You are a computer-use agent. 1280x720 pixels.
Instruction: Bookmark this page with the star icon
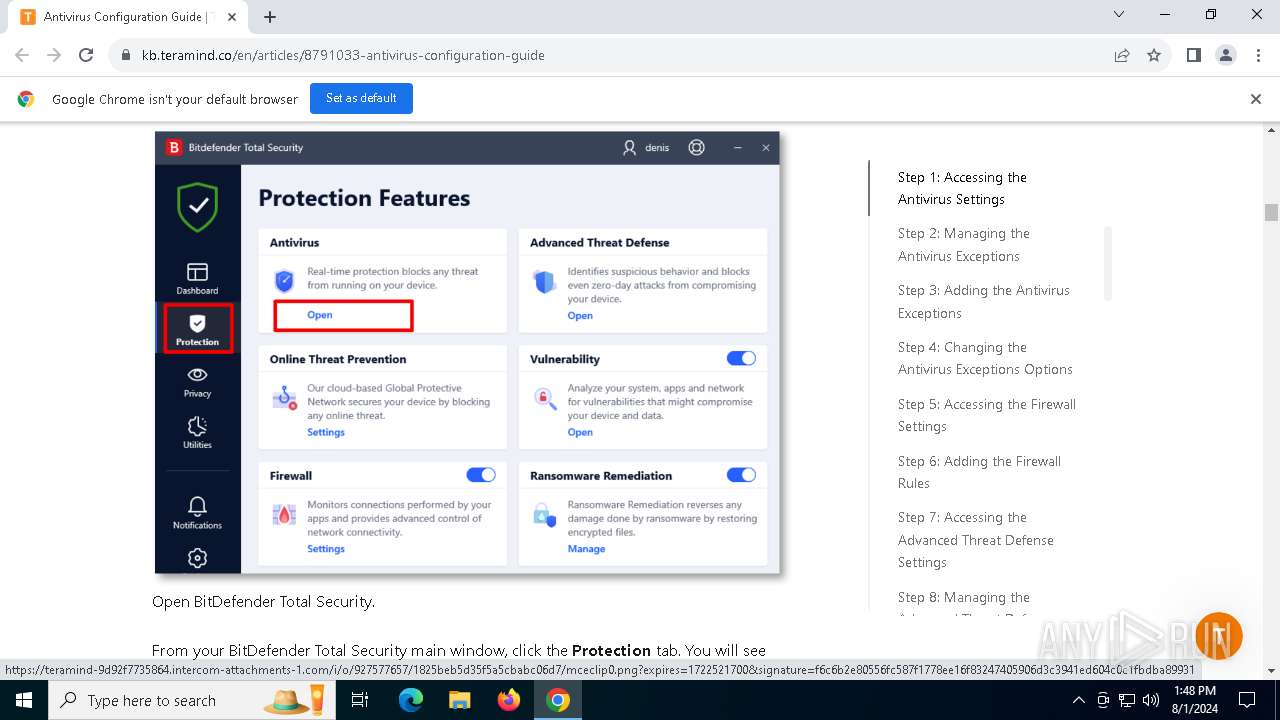point(1154,55)
